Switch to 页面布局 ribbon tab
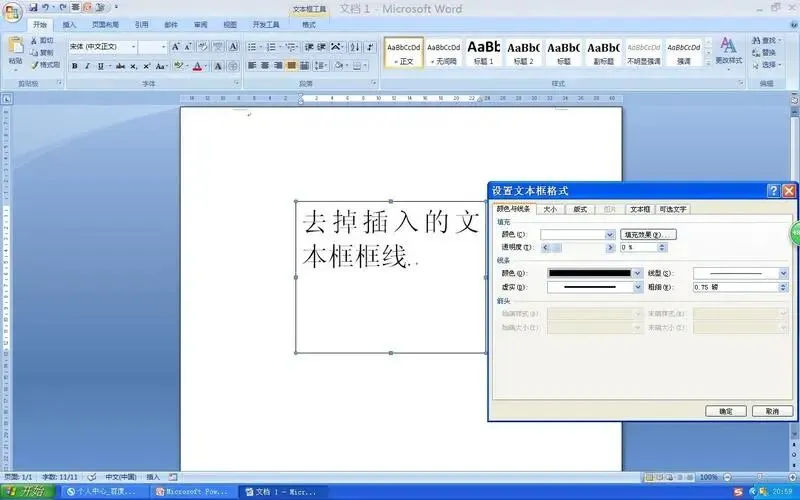Viewport: 800px width, 500px height. tap(105, 24)
